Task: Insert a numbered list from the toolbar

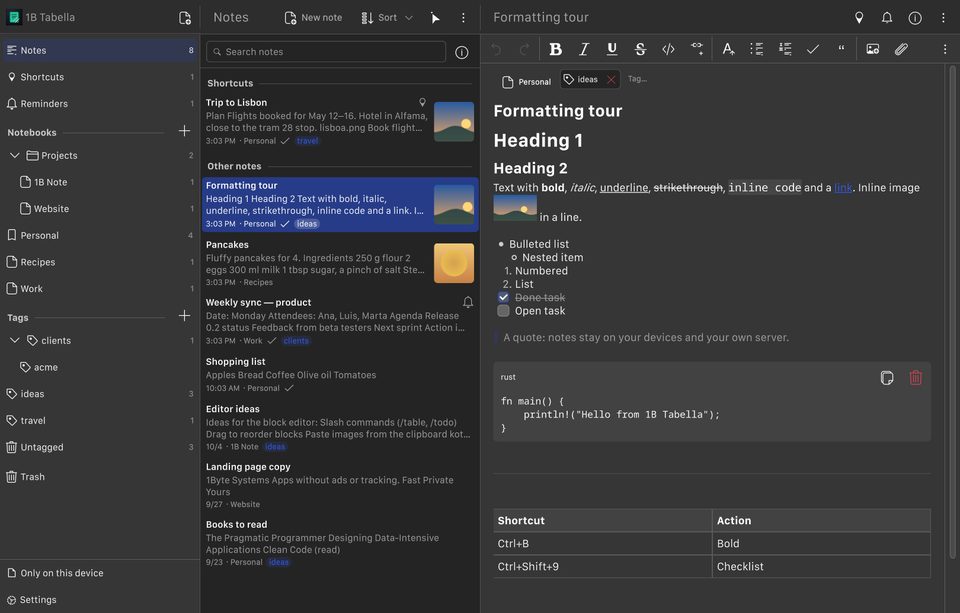Action: point(784,49)
